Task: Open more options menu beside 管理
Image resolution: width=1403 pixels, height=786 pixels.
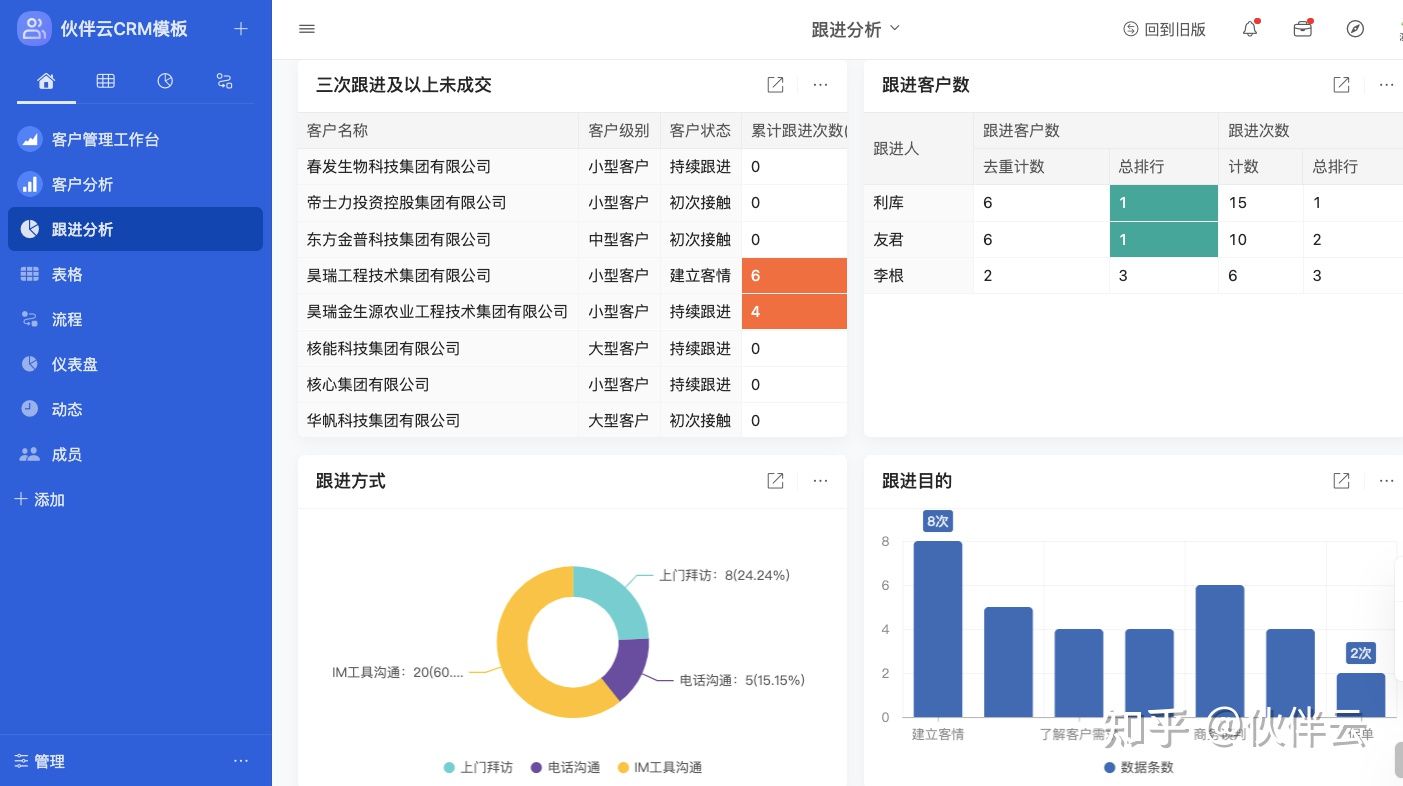Action: pyautogui.click(x=241, y=761)
